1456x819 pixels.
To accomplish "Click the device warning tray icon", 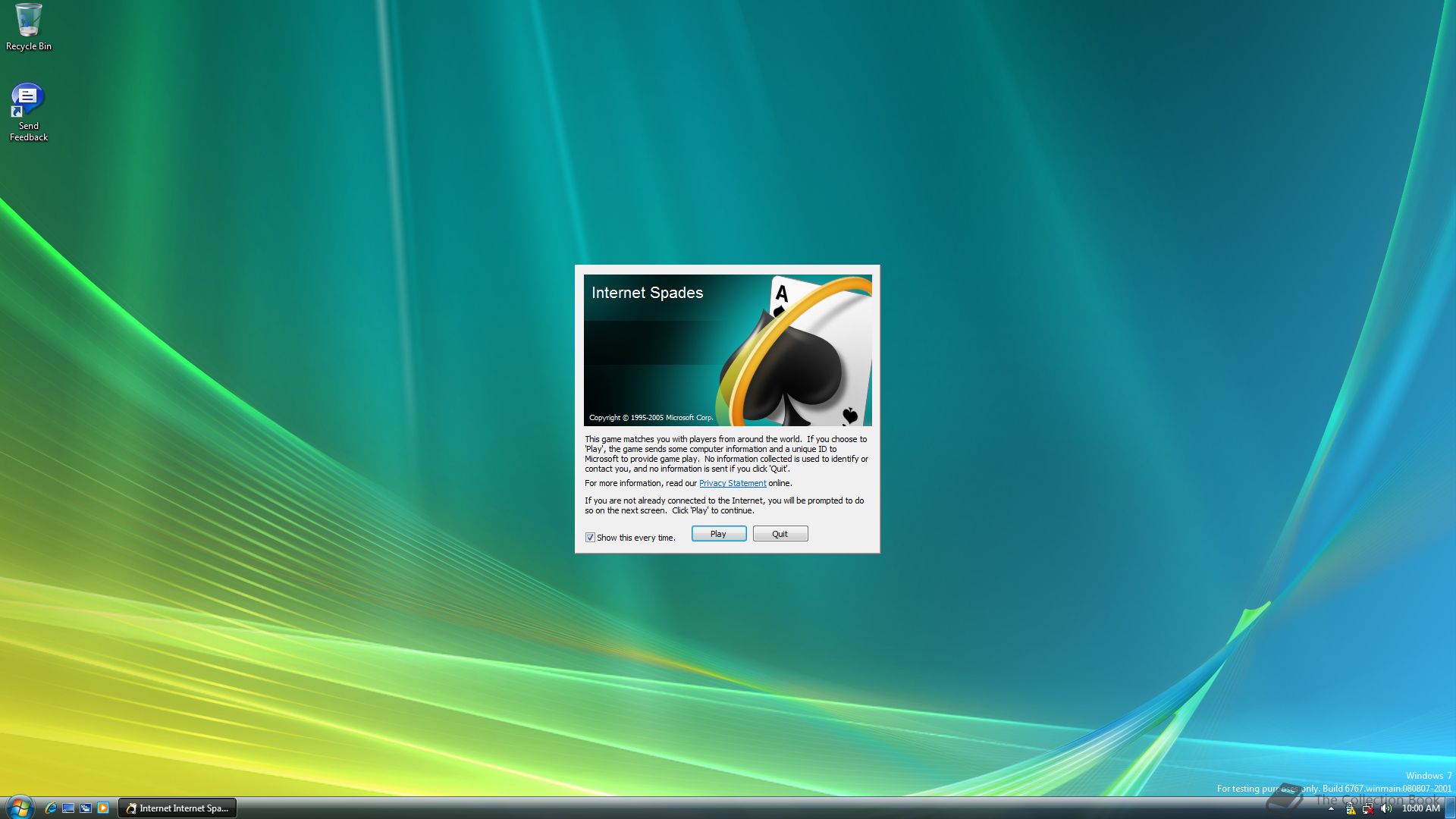I will click(x=1350, y=809).
